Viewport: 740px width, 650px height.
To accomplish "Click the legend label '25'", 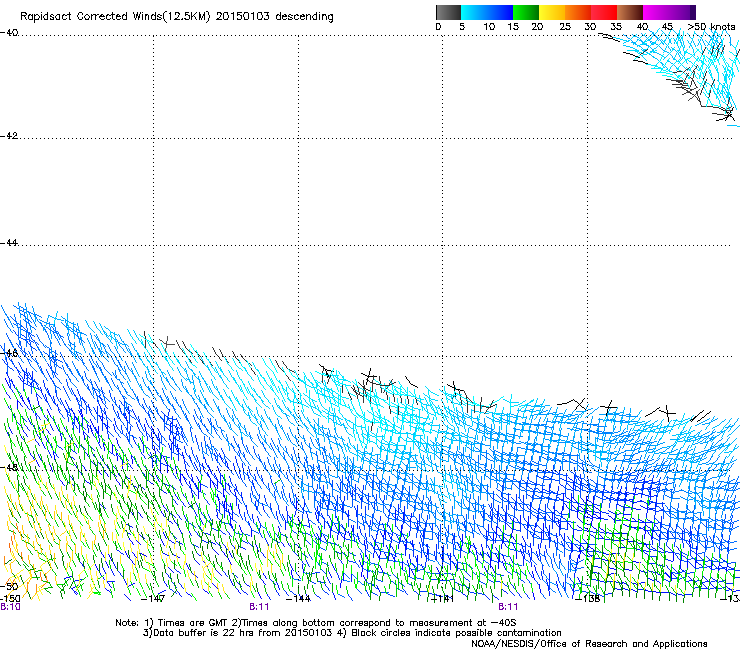I will 565,27.
